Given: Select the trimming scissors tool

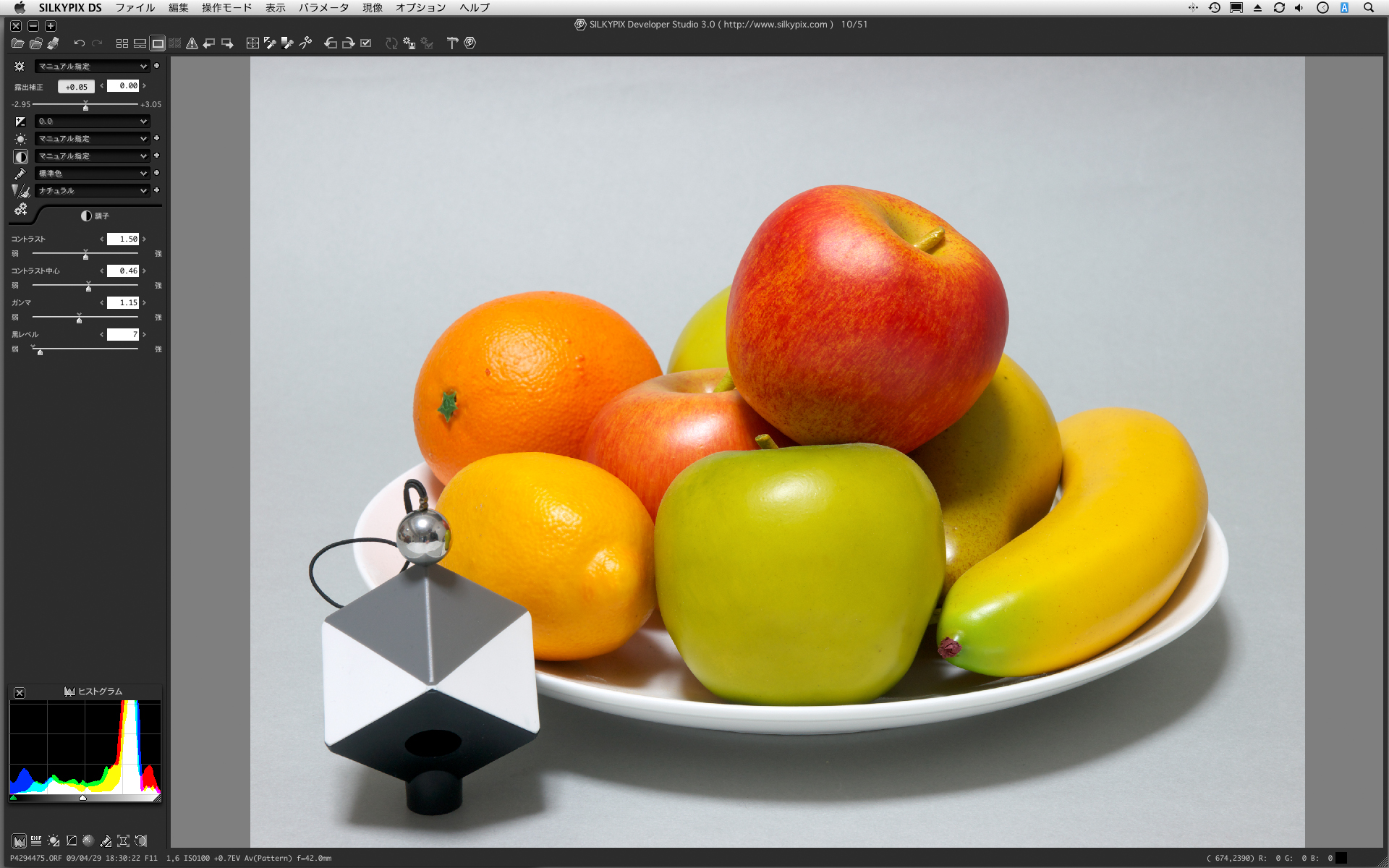Looking at the screenshot, I should tap(306, 43).
